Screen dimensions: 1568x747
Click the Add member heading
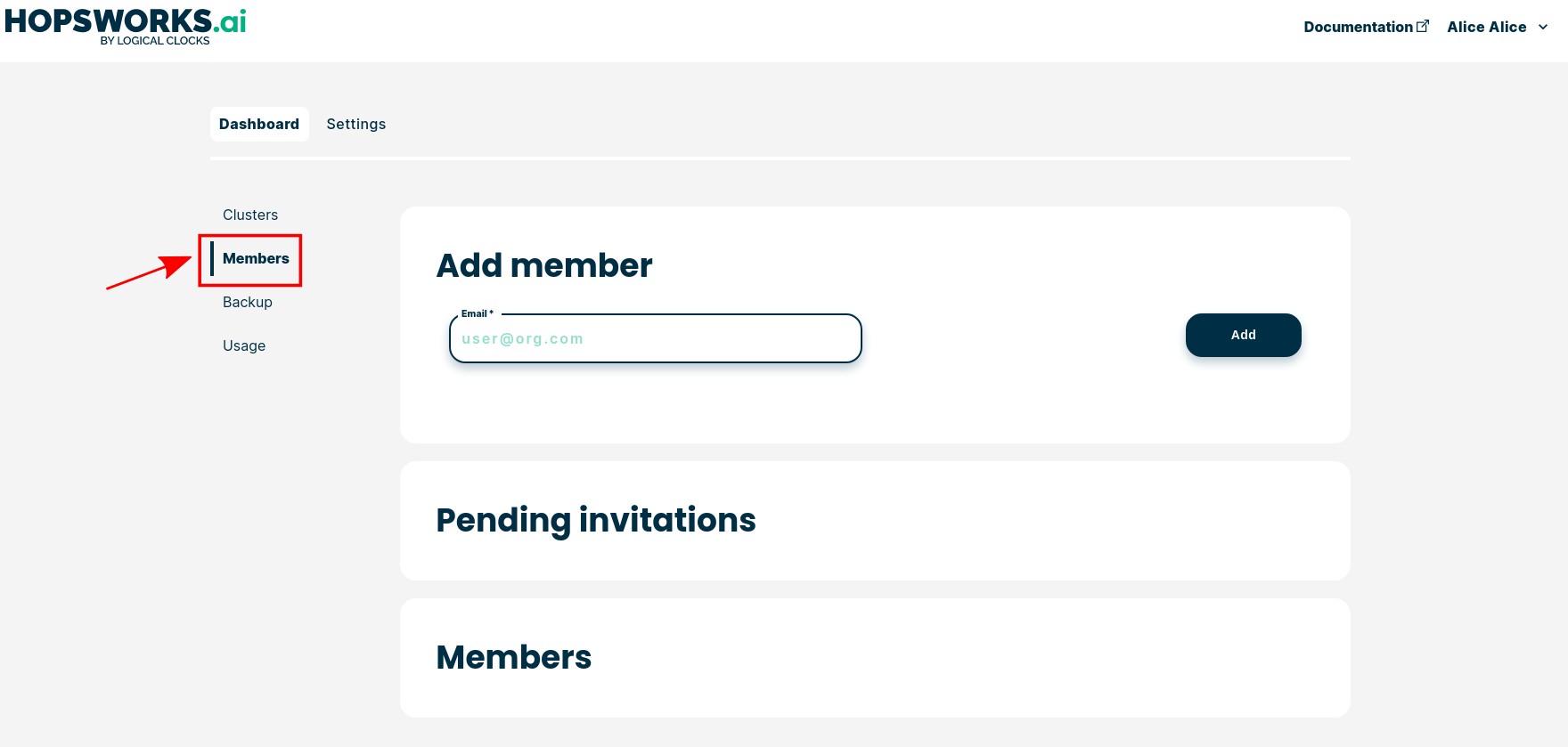544,265
